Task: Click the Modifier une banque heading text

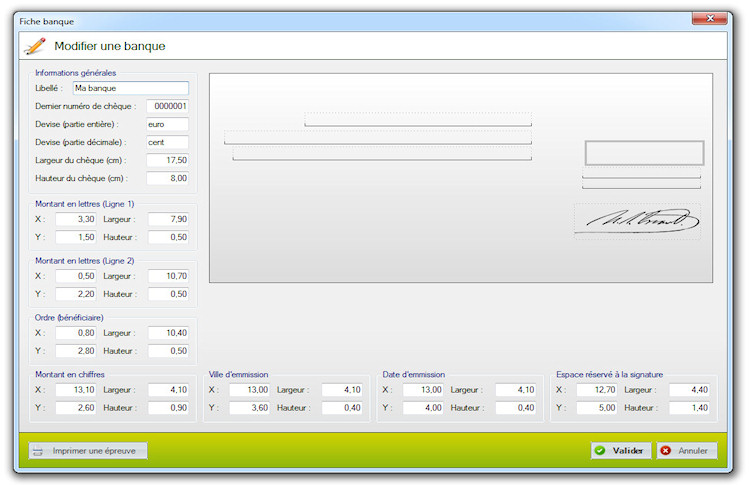Action: [110, 46]
